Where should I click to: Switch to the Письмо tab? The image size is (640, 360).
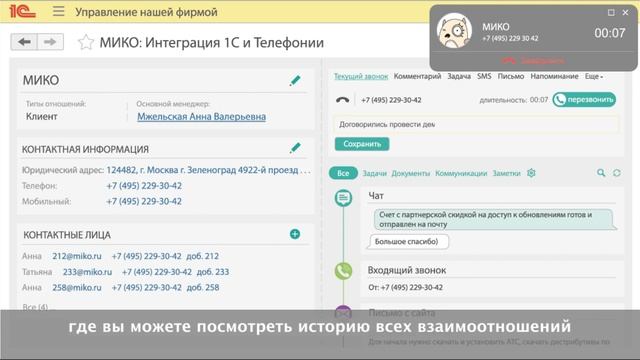511,76
